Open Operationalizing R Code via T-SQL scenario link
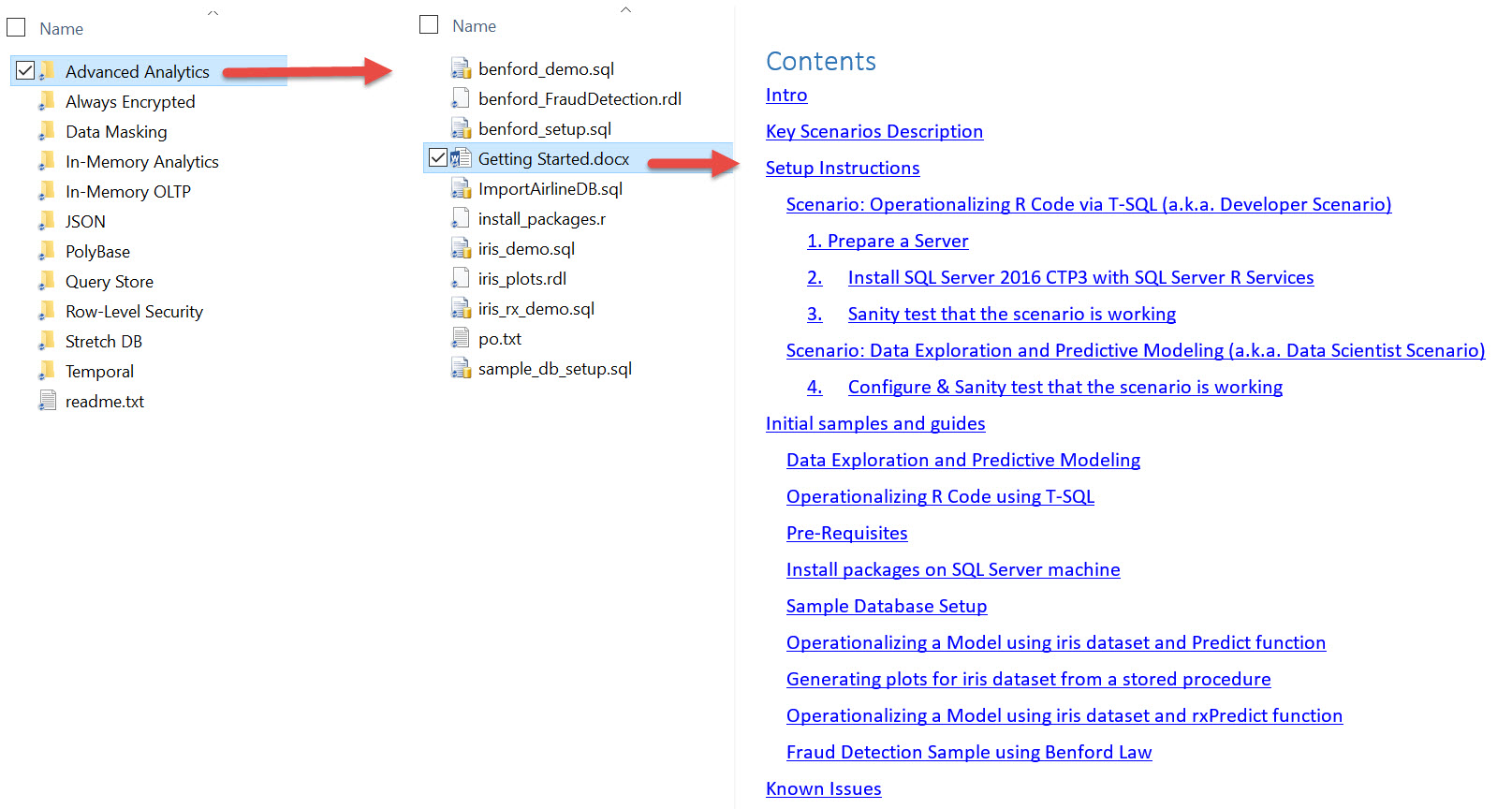 1089,205
